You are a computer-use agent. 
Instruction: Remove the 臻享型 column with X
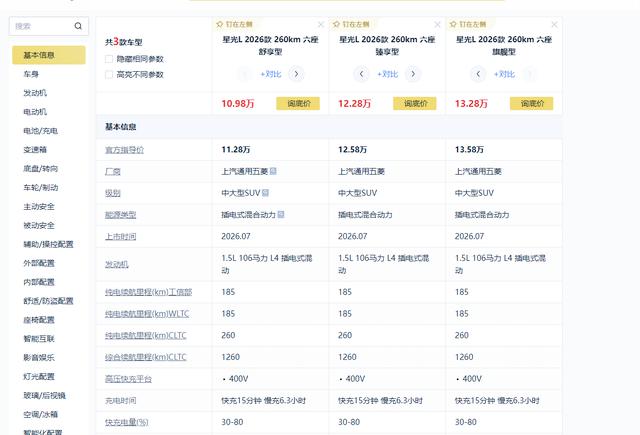pyautogui.click(x=438, y=24)
